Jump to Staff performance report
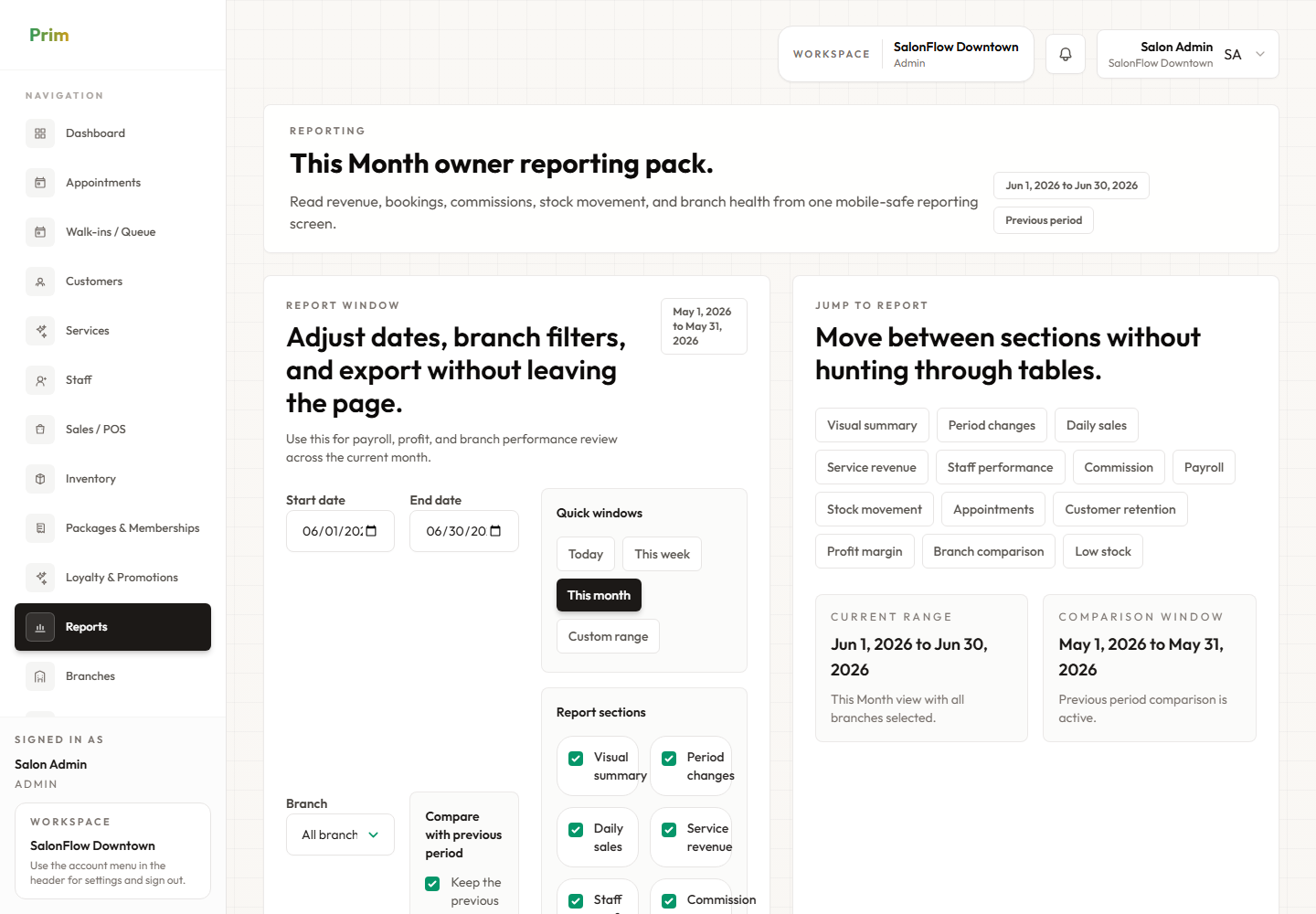1316x914 pixels. (x=1000, y=467)
